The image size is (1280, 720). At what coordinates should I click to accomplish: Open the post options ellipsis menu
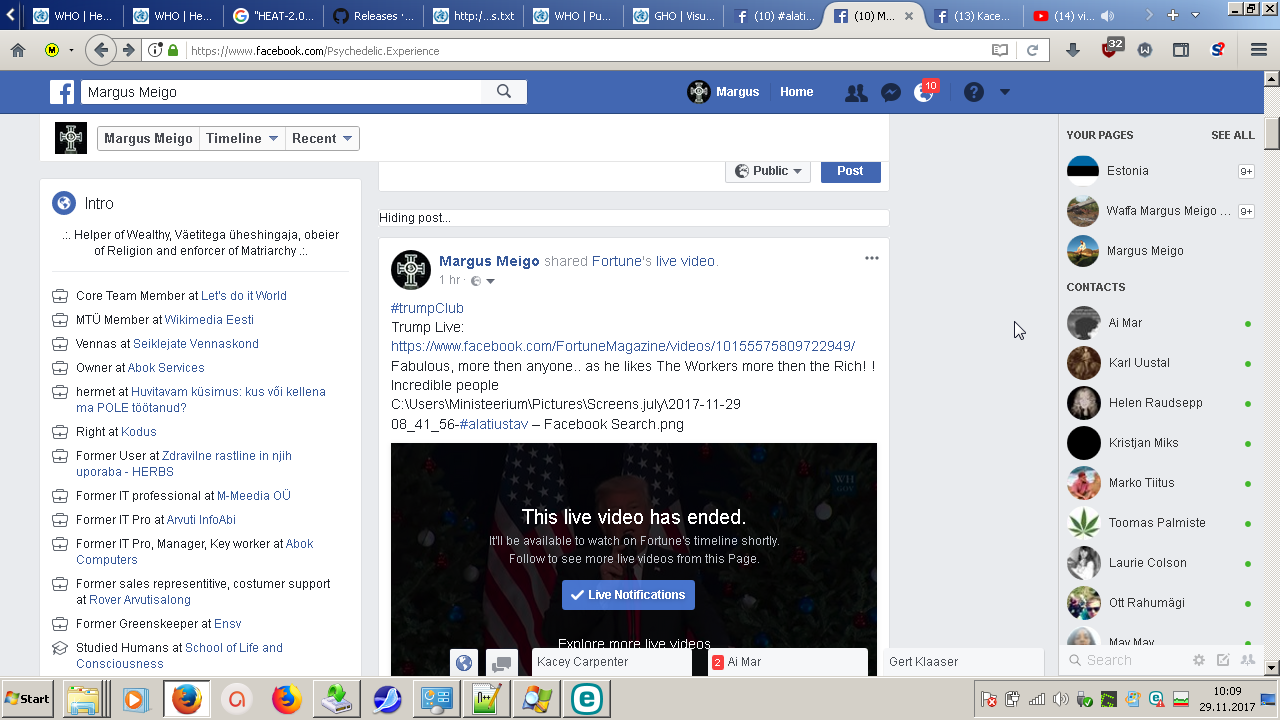coord(872,258)
